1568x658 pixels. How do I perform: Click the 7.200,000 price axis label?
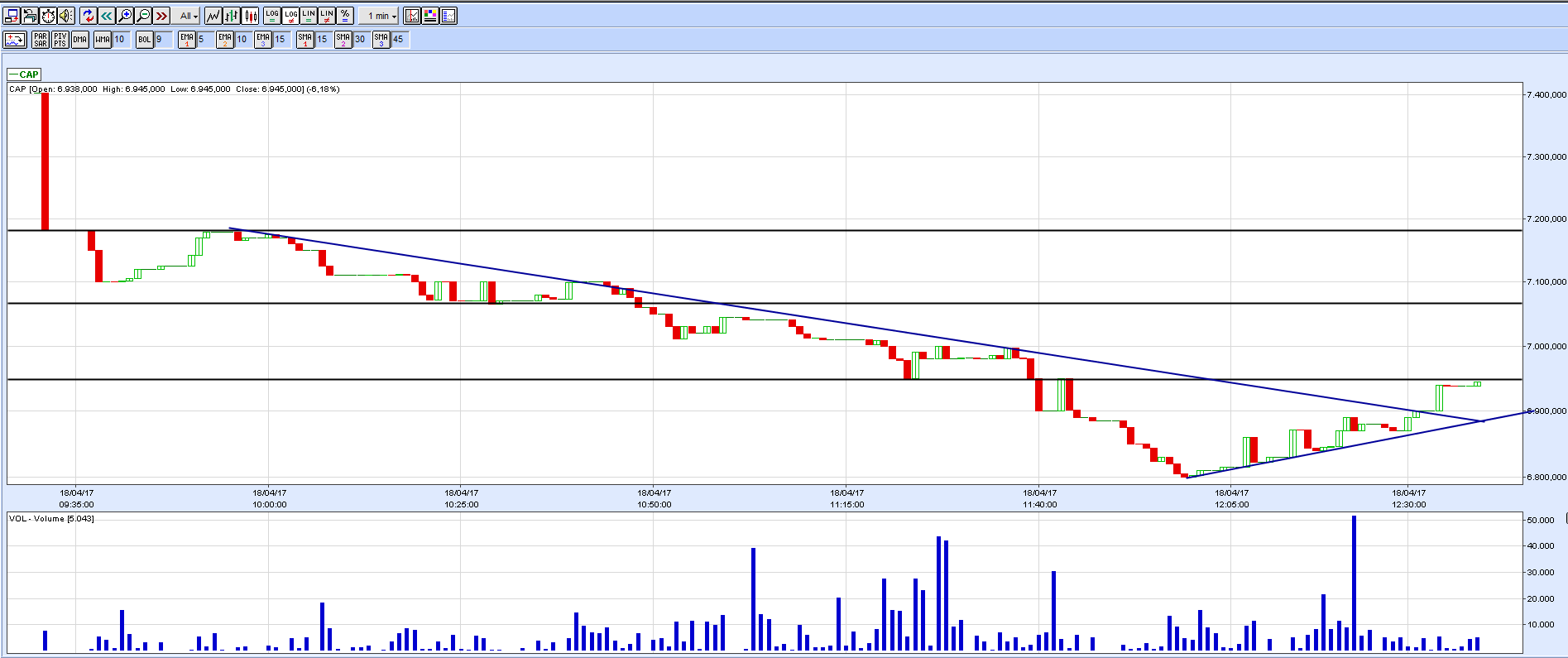[1546, 219]
